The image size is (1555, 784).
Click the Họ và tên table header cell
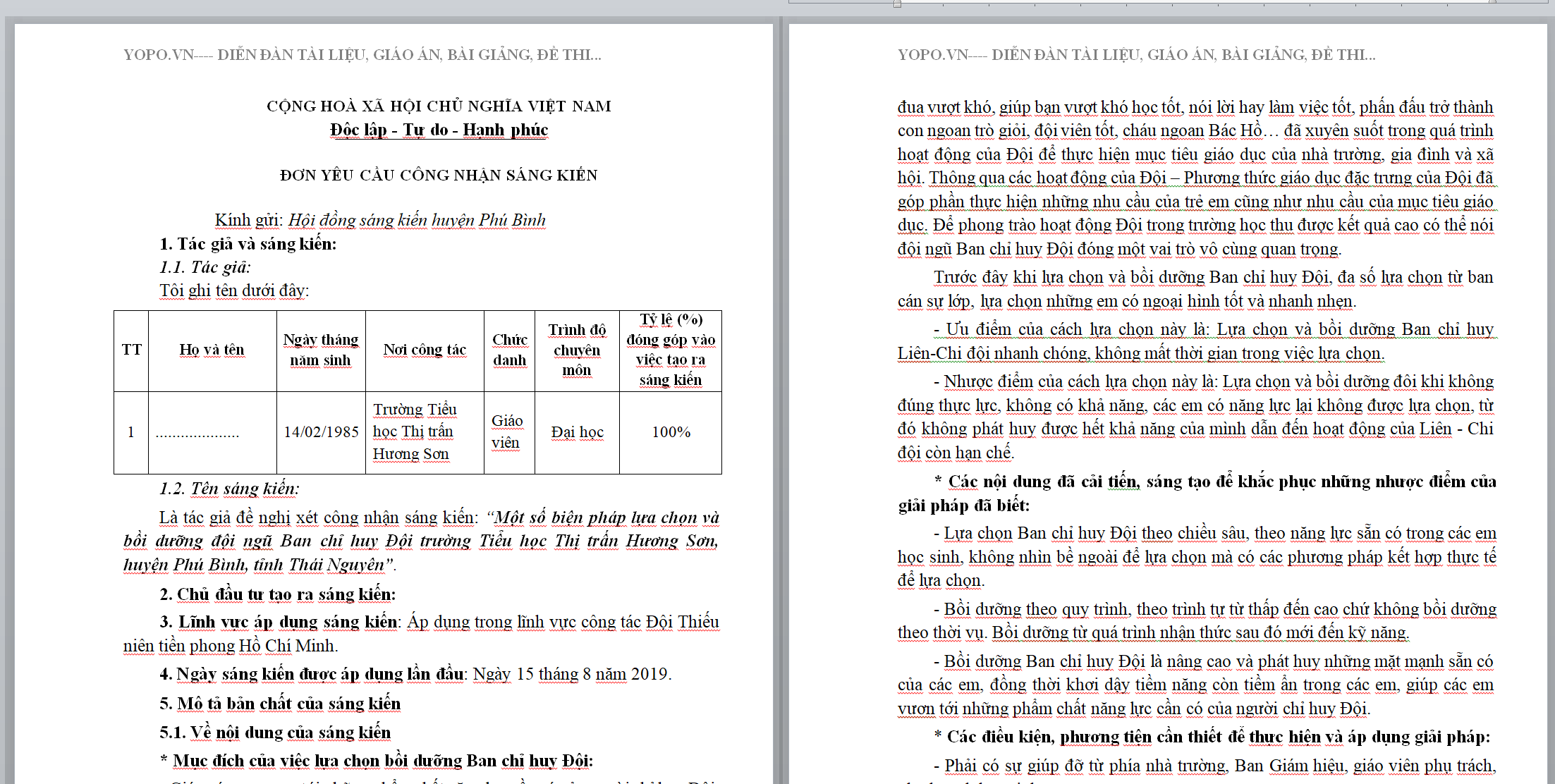[x=212, y=350]
